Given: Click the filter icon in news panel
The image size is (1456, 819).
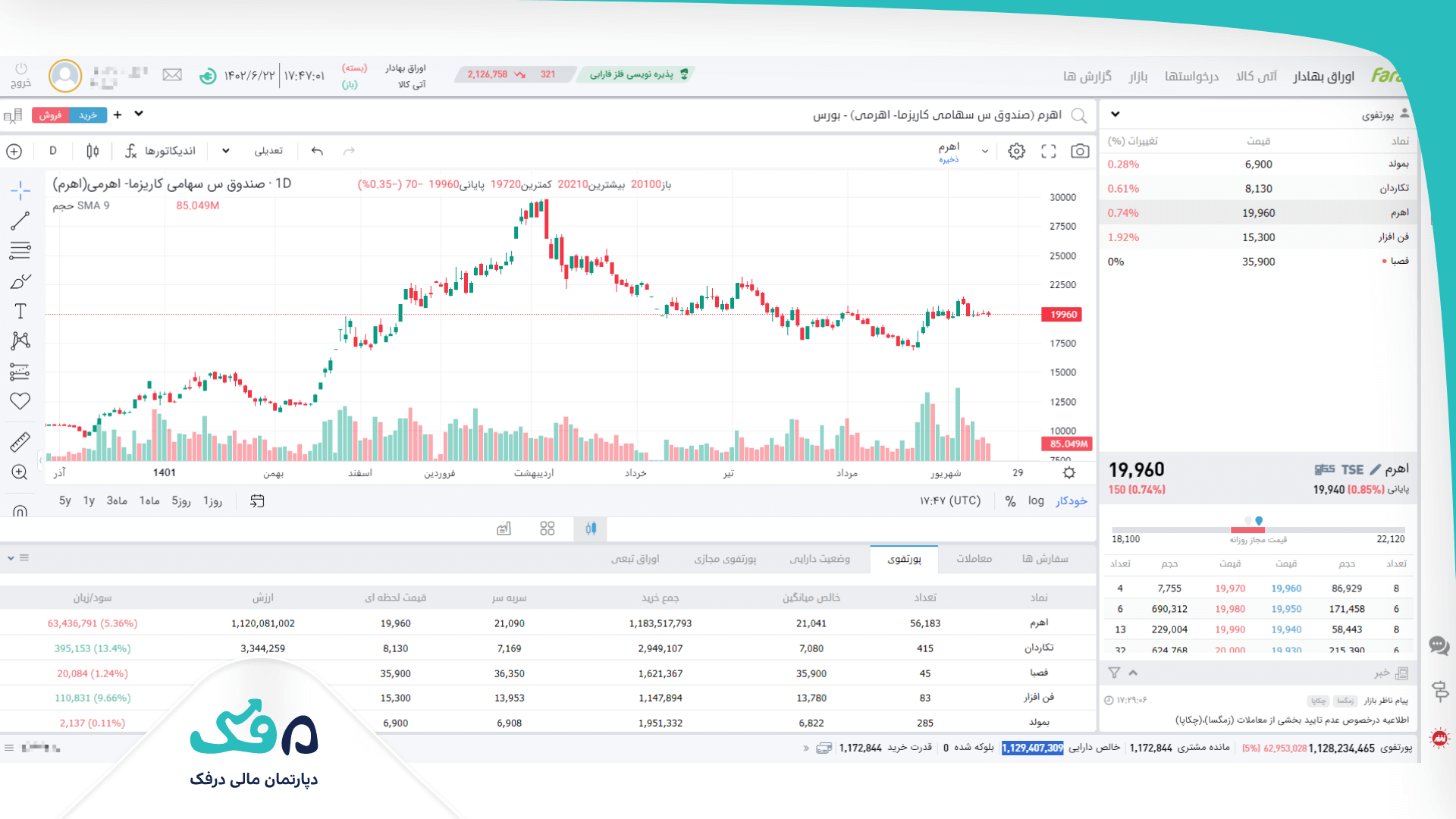Looking at the screenshot, I should [1114, 673].
